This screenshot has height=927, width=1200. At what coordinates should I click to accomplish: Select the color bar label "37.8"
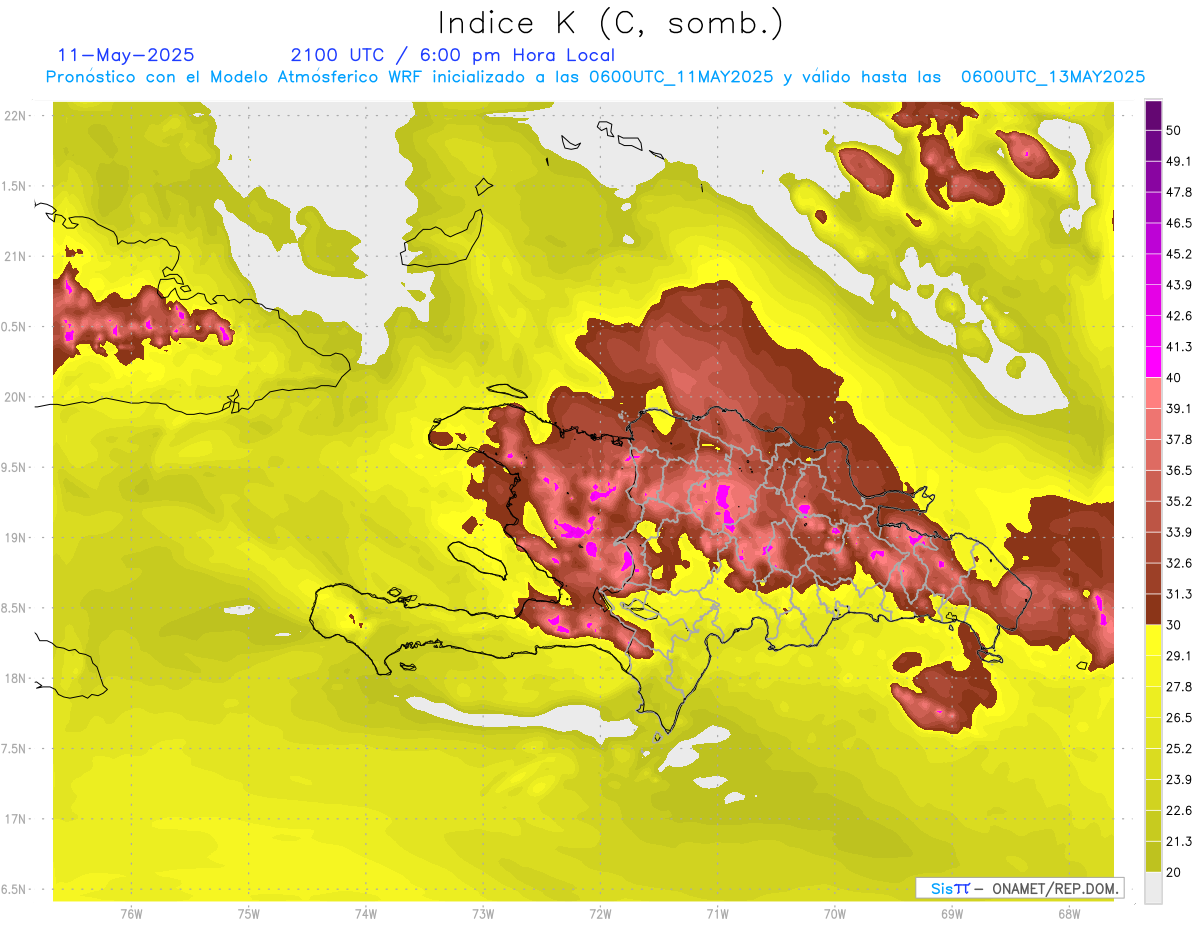click(1179, 439)
